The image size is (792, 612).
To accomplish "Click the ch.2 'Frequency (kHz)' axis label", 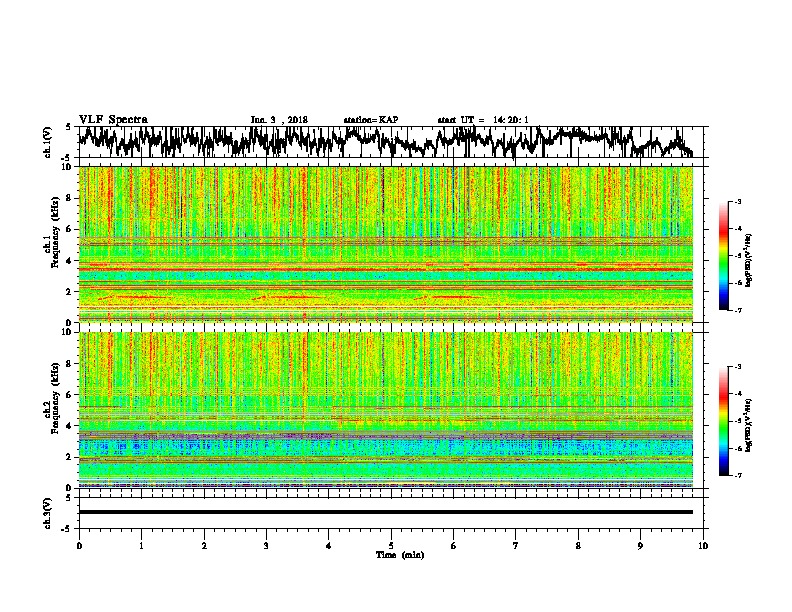I will point(55,398).
